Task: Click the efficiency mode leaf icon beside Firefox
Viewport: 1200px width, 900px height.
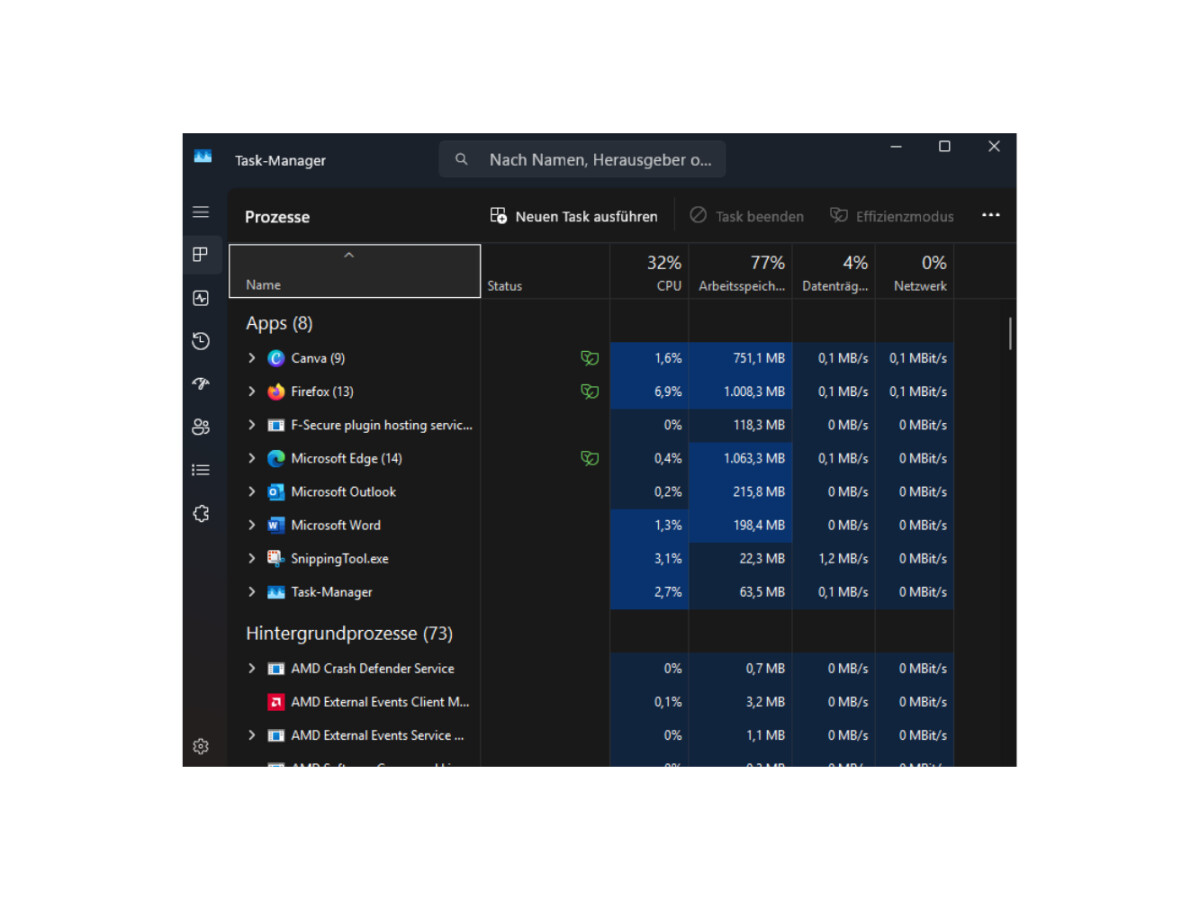Action: pos(589,391)
